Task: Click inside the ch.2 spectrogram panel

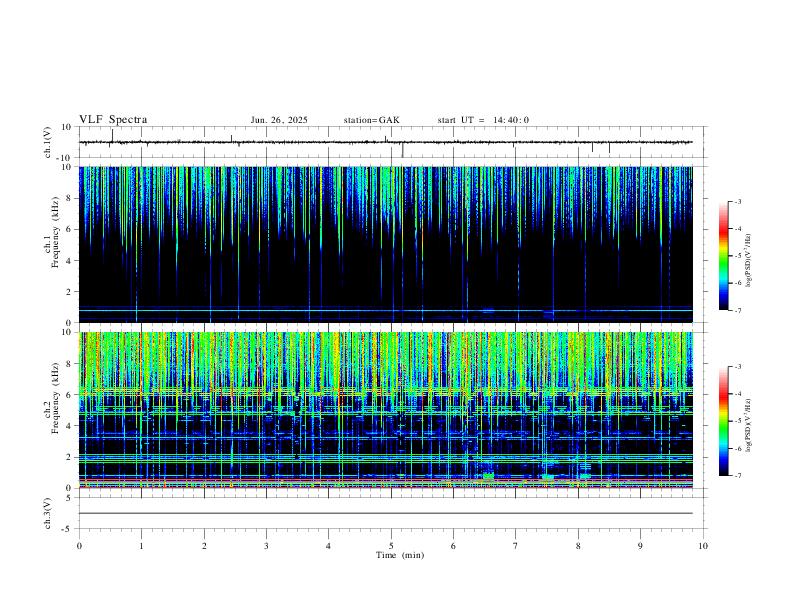Action: tap(385, 410)
